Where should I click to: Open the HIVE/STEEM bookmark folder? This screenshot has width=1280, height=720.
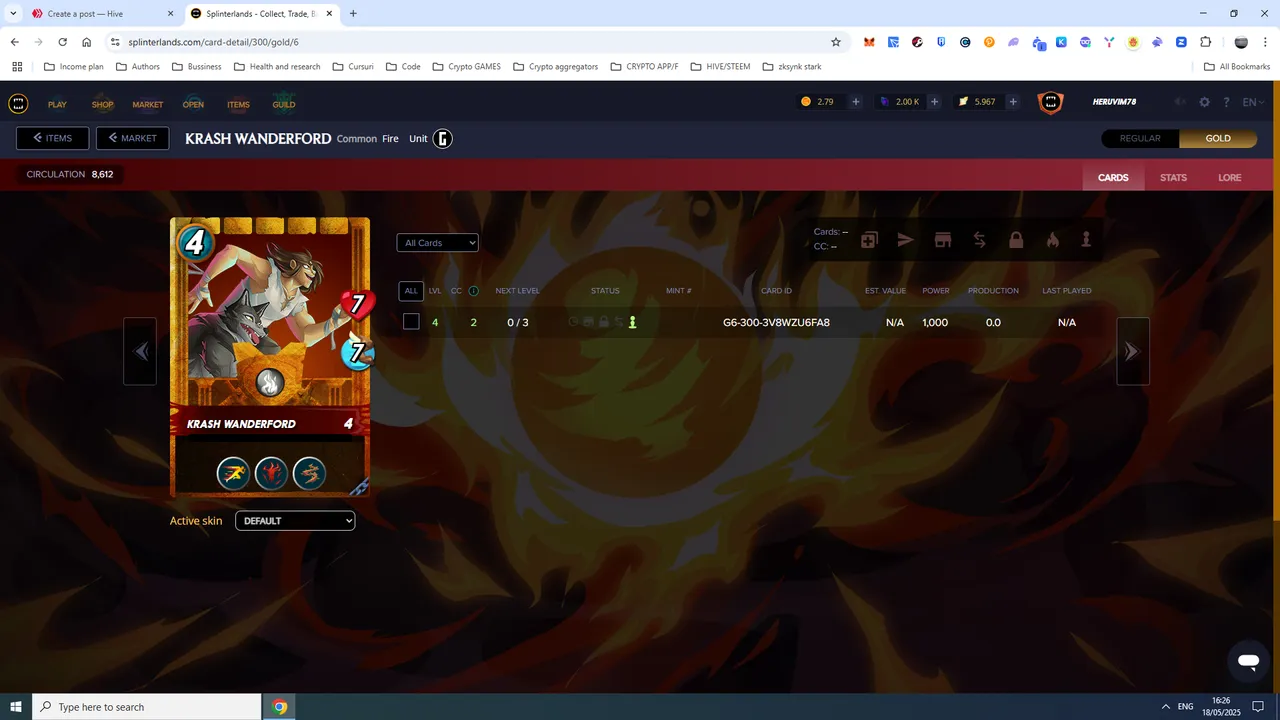pyautogui.click(x=719, y=67)
